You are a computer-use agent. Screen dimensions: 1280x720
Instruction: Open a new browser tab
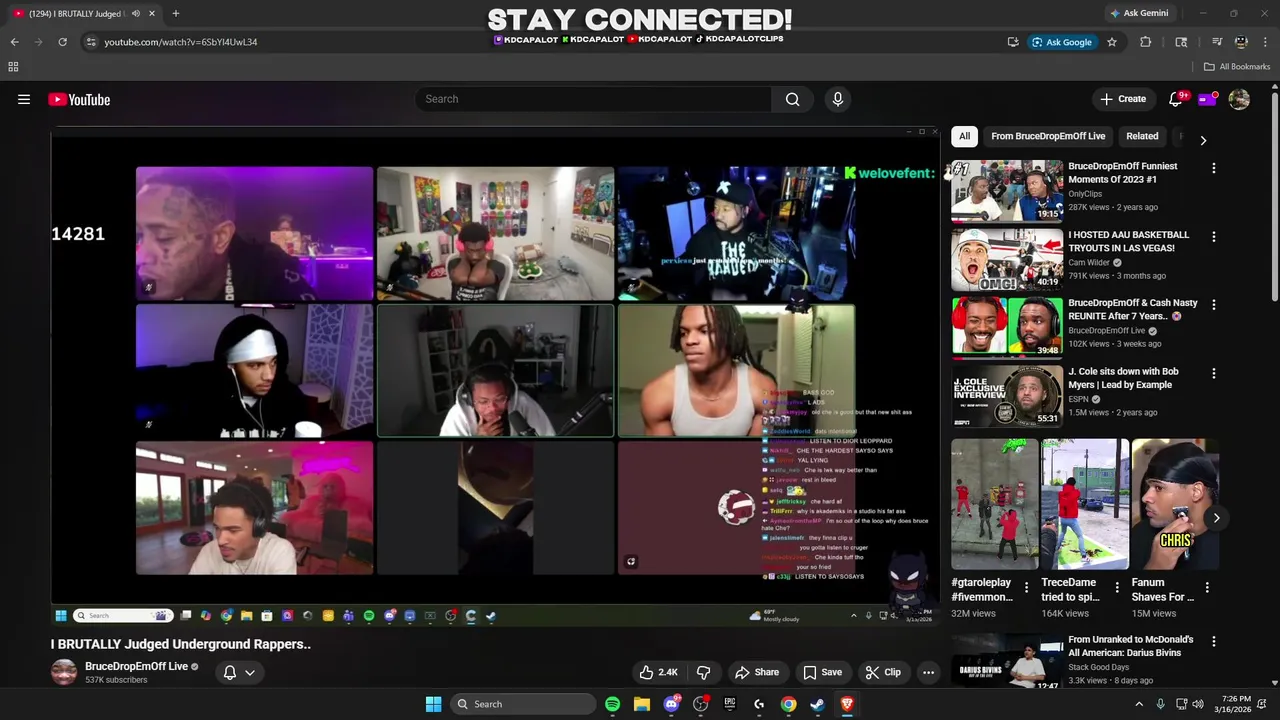tap(175, 13)
